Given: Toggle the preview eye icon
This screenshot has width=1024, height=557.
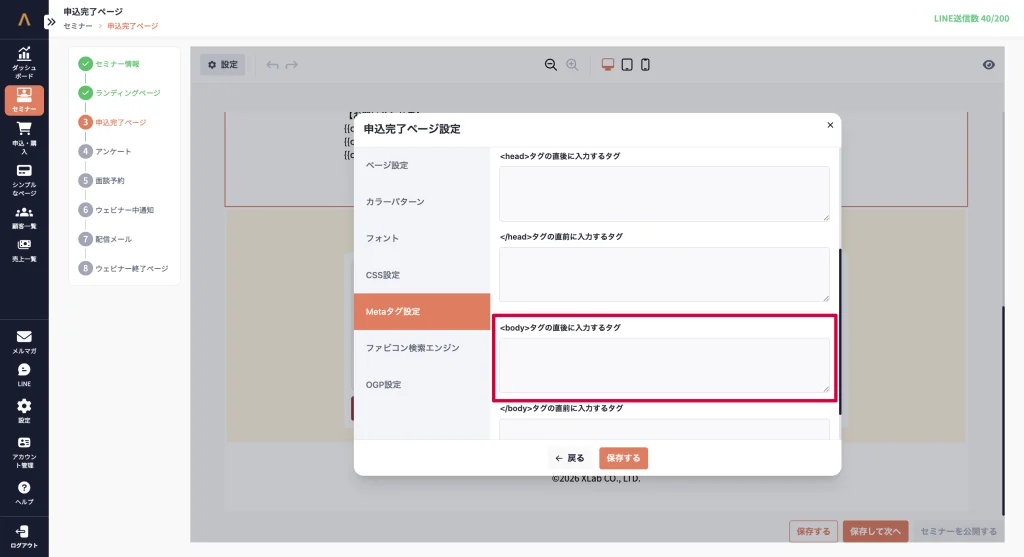Looking at the screenshot, I should click(988, 65).
